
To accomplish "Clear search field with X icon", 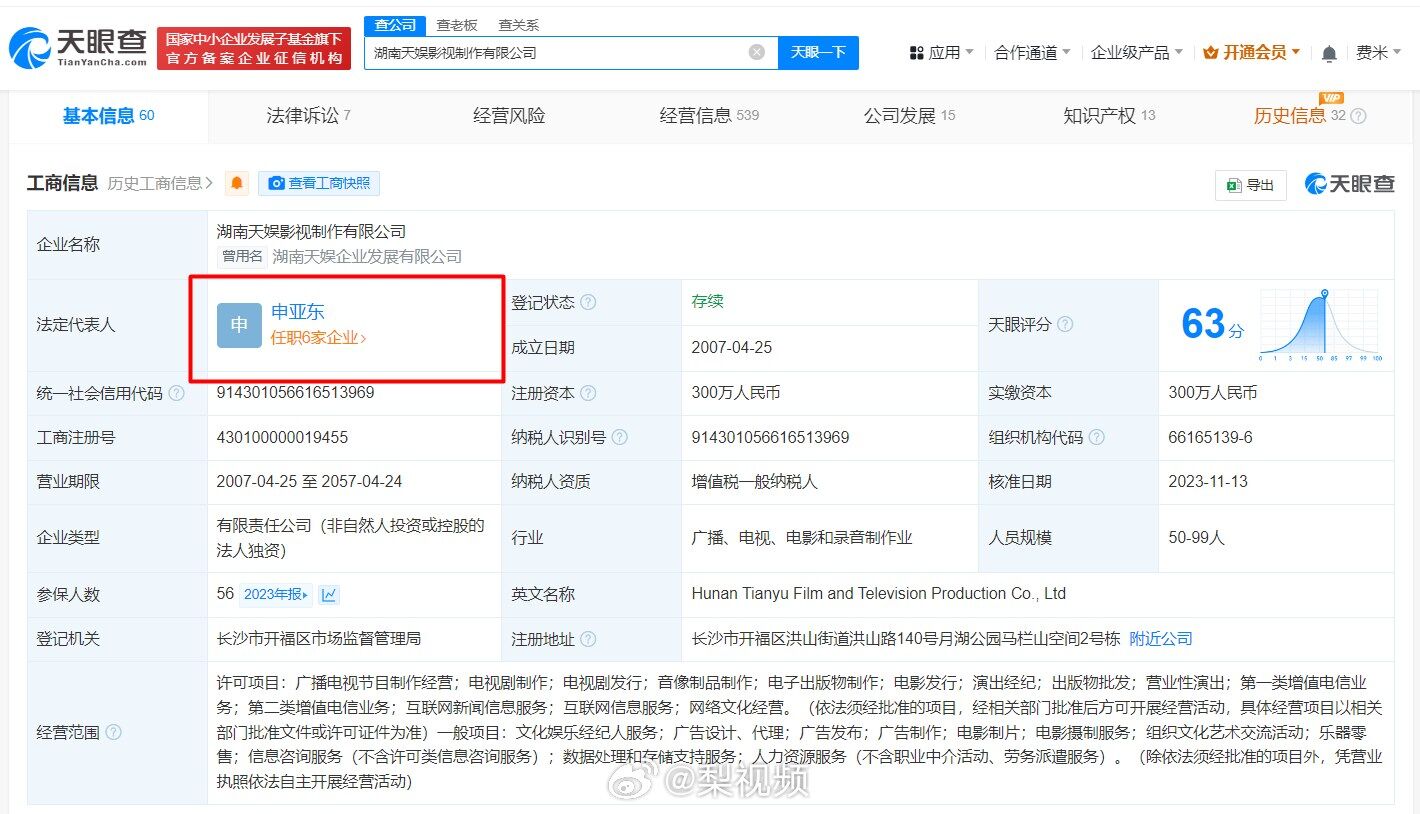I will (757, 52).
